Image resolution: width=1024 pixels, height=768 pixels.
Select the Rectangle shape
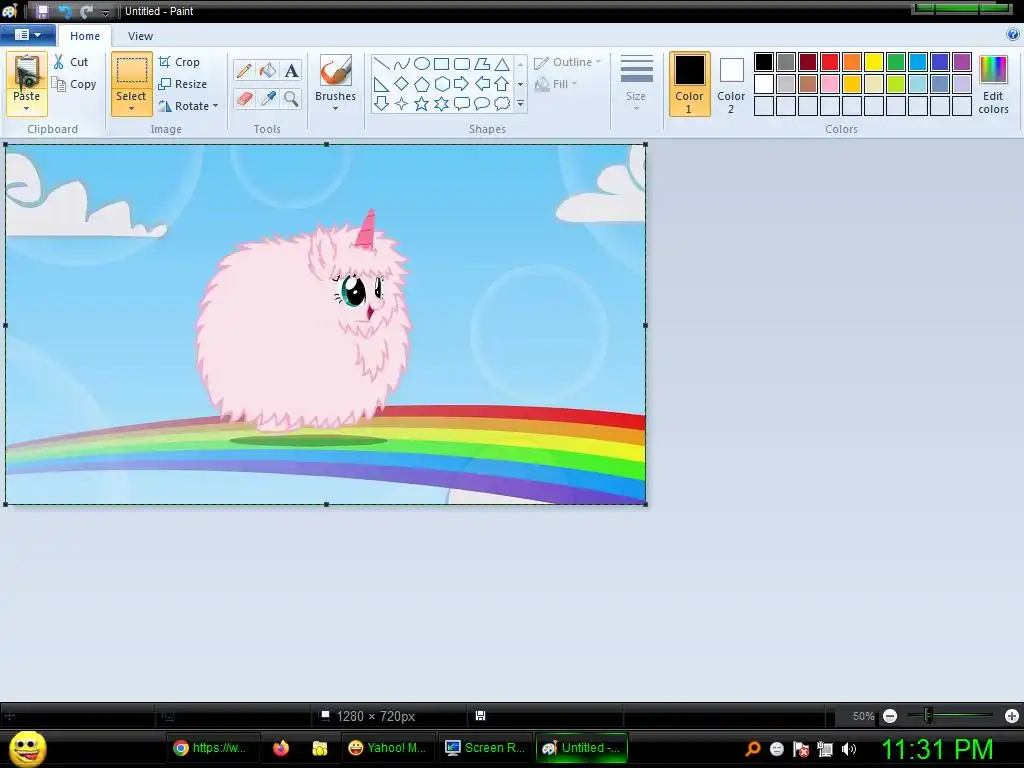click(441, 63)
